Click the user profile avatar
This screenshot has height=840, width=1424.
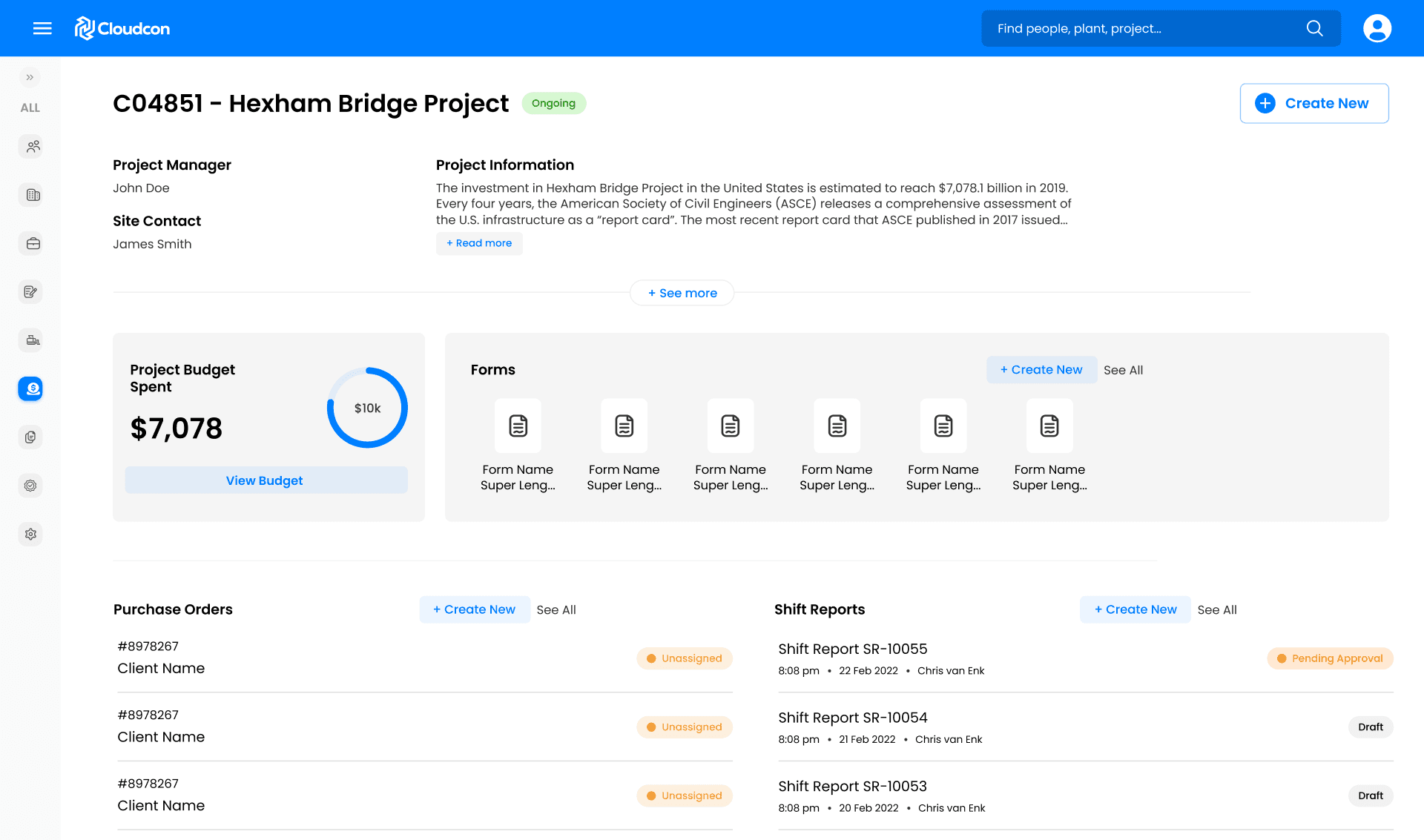1377,28
